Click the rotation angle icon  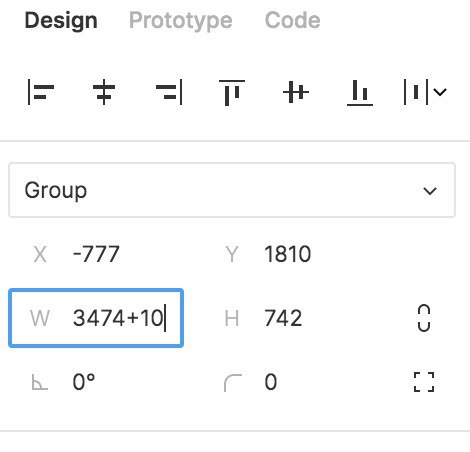tap(40, 382)
